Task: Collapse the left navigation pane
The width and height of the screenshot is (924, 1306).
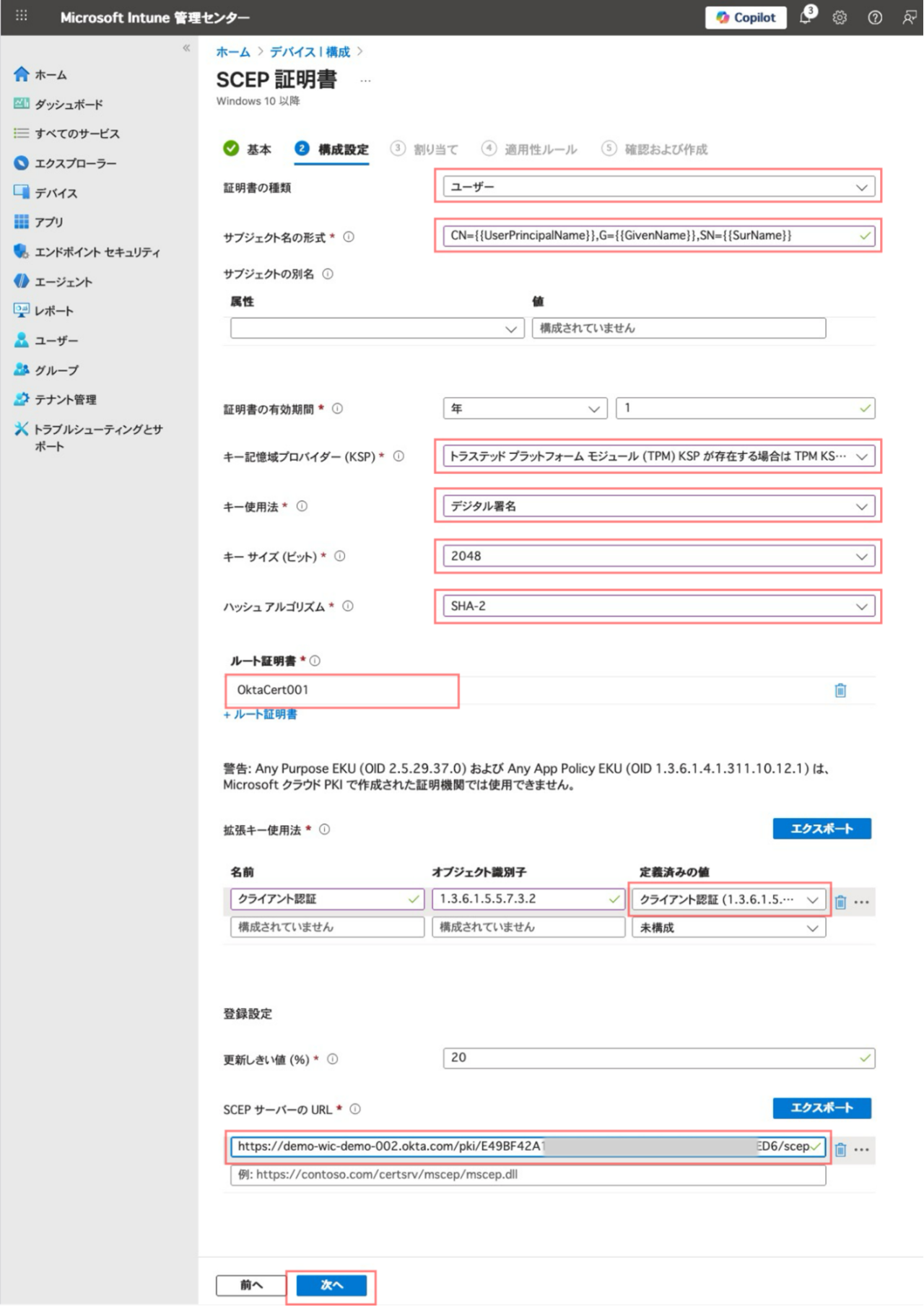Action: click(x=186, y=48)
